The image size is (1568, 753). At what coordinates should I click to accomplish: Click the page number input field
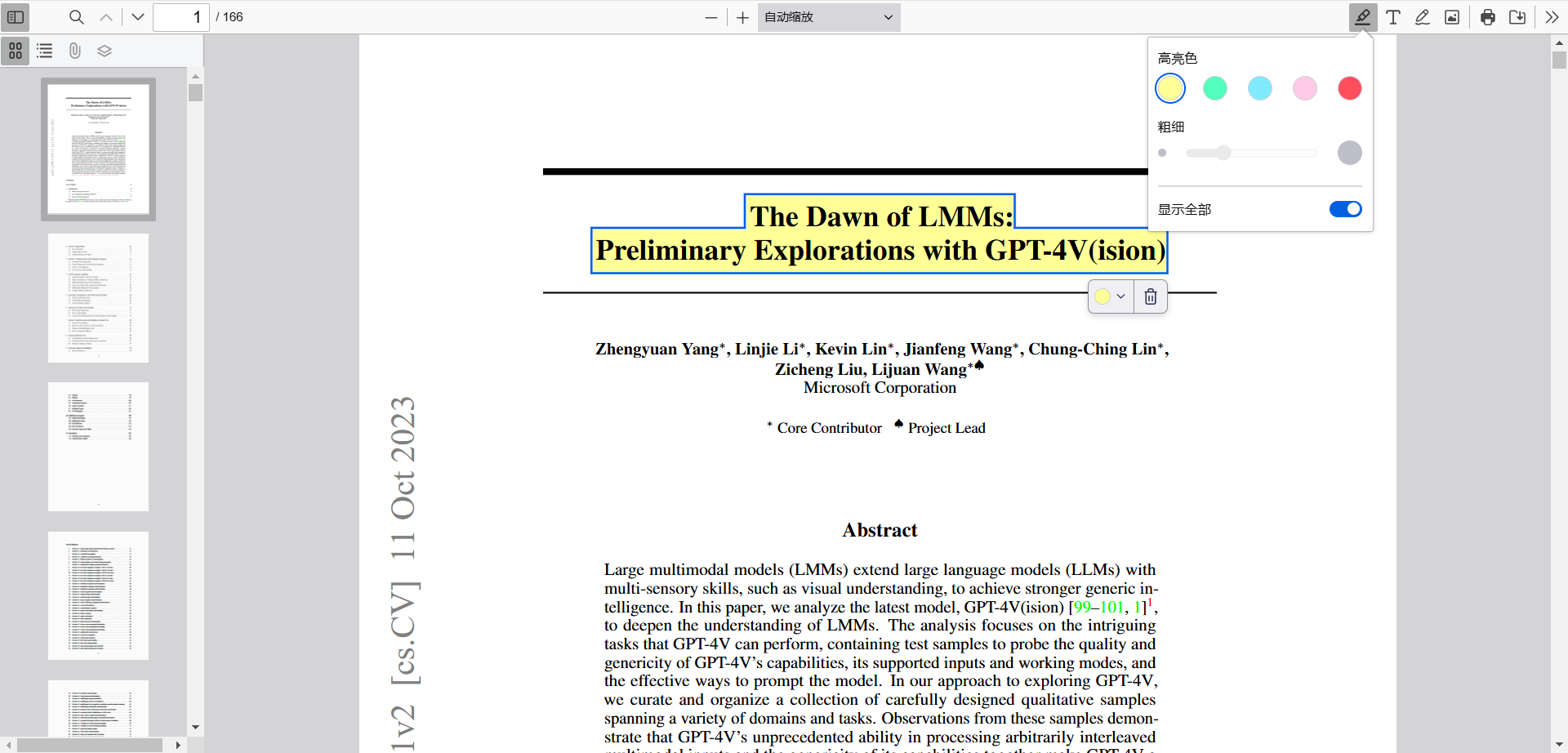181,17
